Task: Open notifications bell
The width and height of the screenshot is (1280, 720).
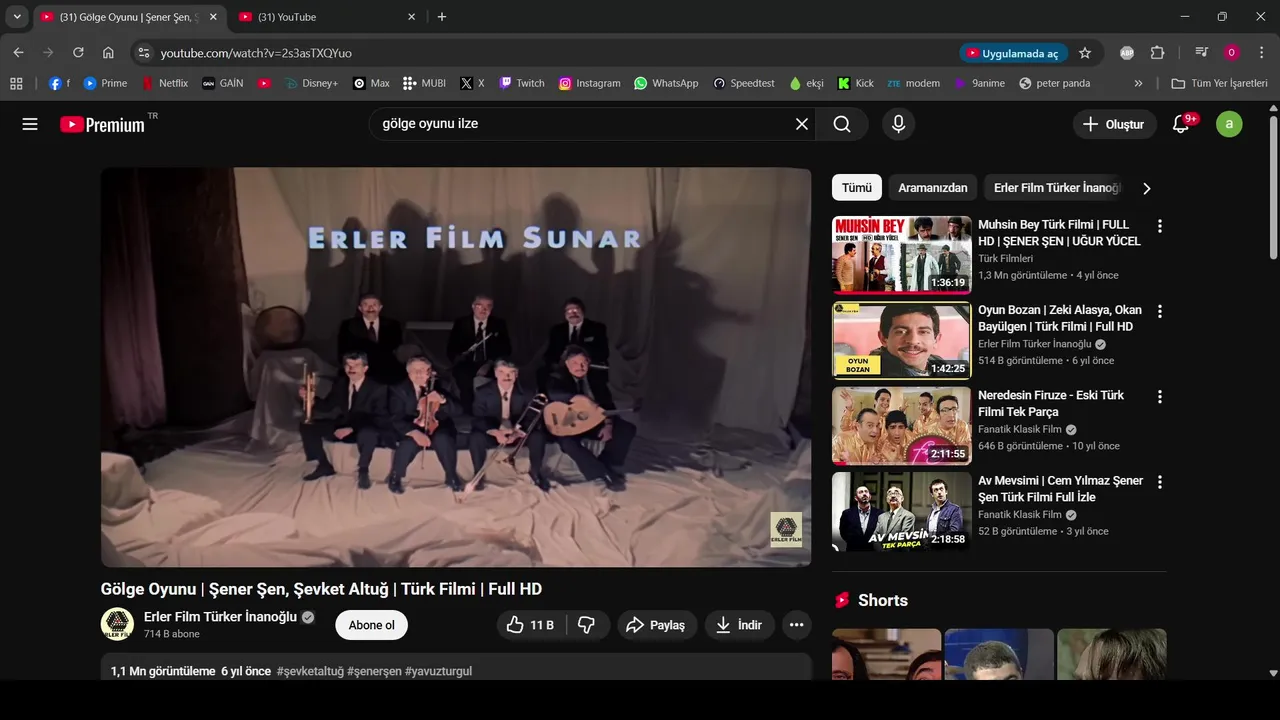Action: pyautogui.click(x=1181, y=124)
